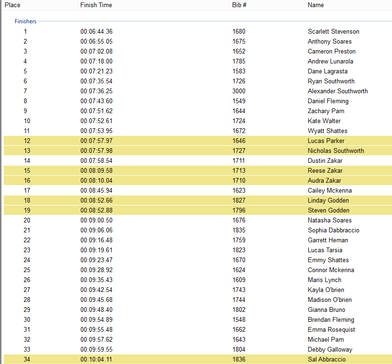392x364 pixels.
Task: Click finish time 00:07:57.98
Action: pos(96,151)
